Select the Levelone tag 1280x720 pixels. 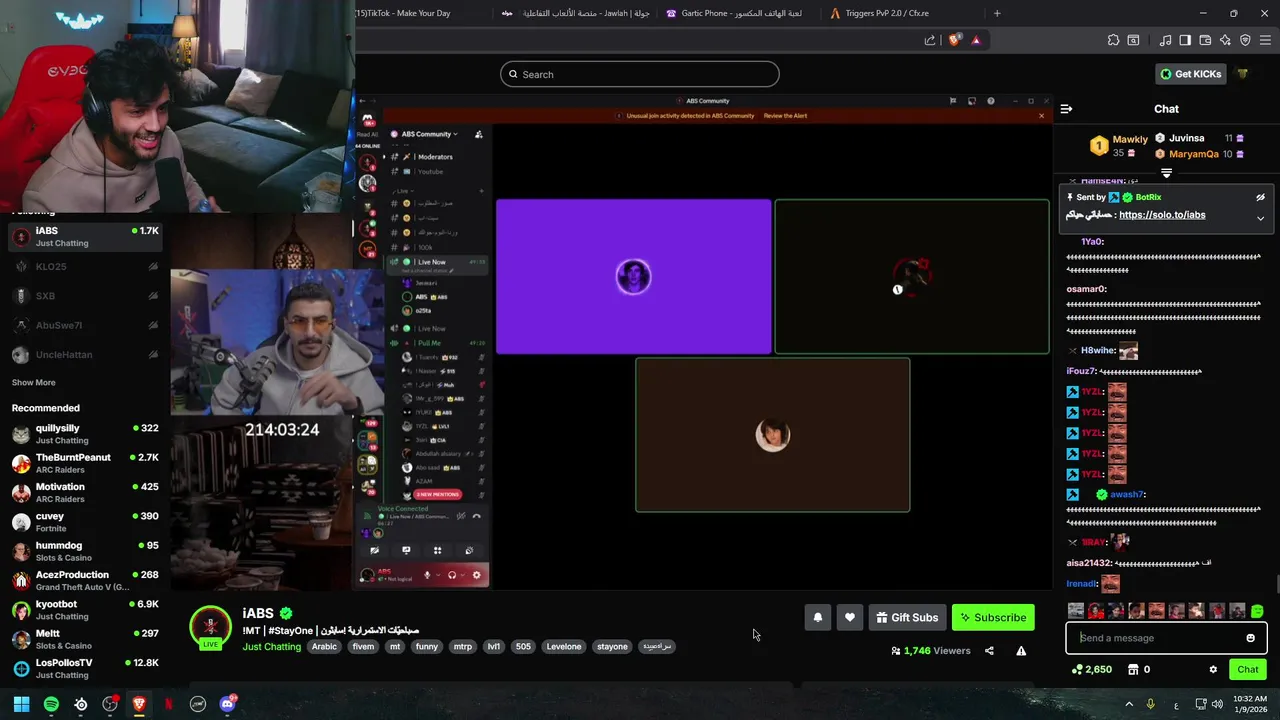(x=563, y=647)
